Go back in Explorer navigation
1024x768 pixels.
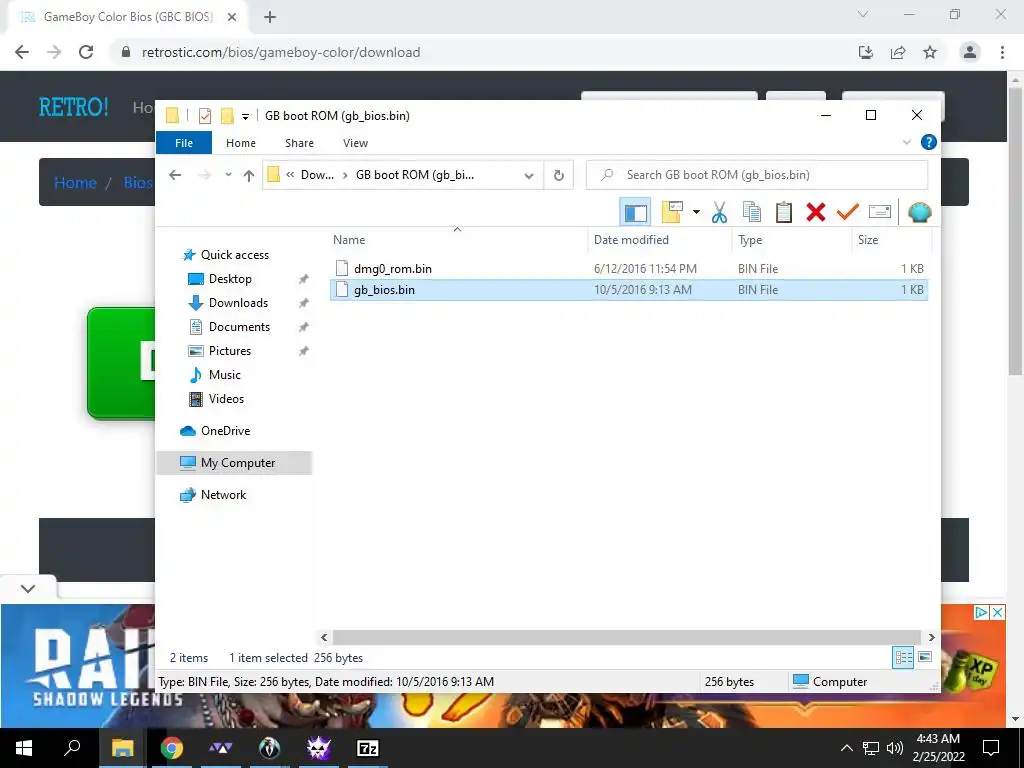tap(175, 174)
